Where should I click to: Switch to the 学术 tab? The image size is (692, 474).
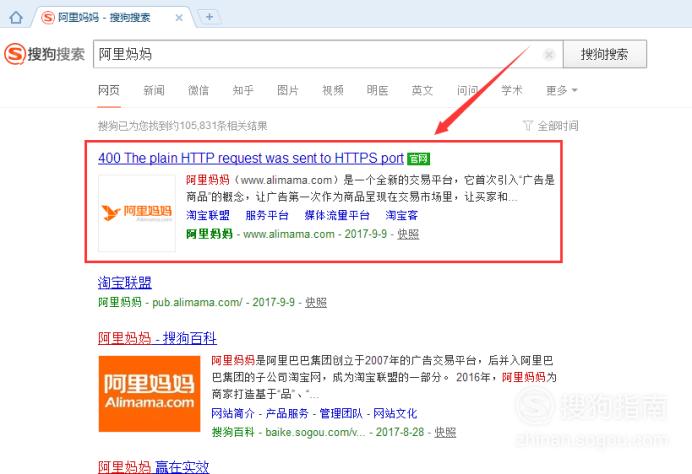(x=512, y=90)
